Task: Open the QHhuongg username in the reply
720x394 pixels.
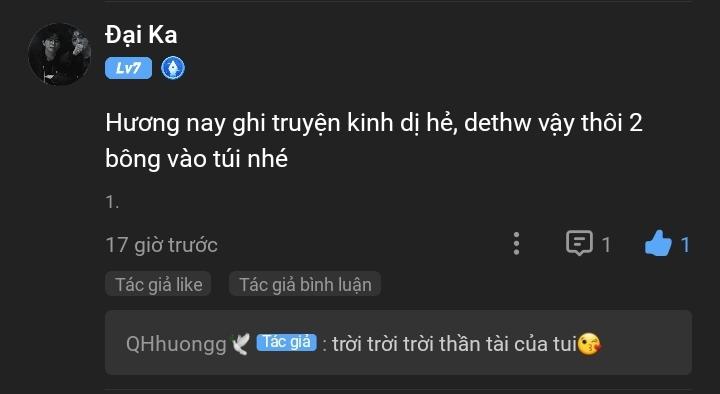Action: pyautogui.click(x=176, y=344)
